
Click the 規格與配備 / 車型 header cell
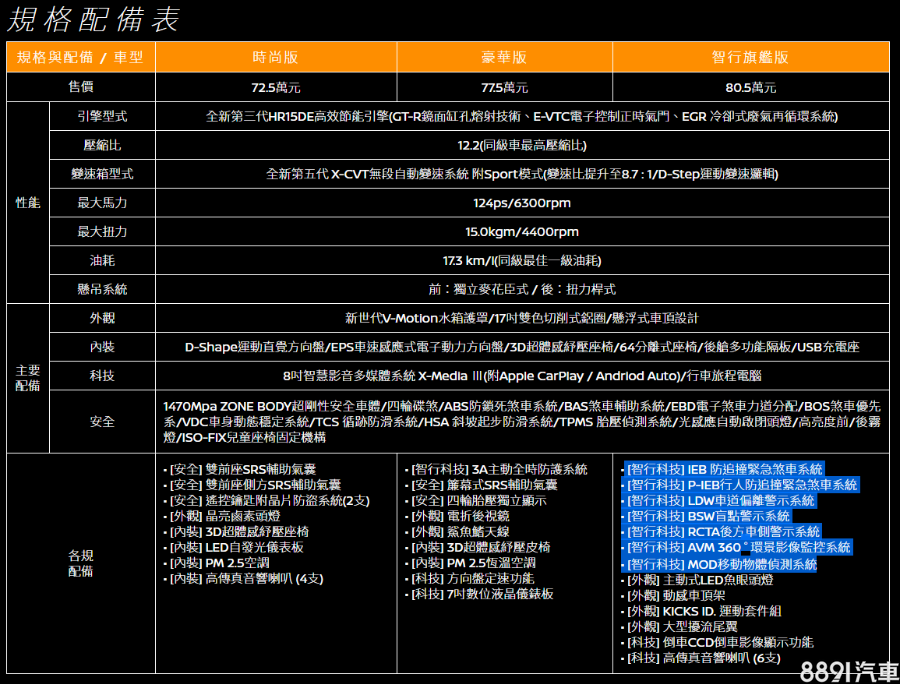click(x=80, y=58)
